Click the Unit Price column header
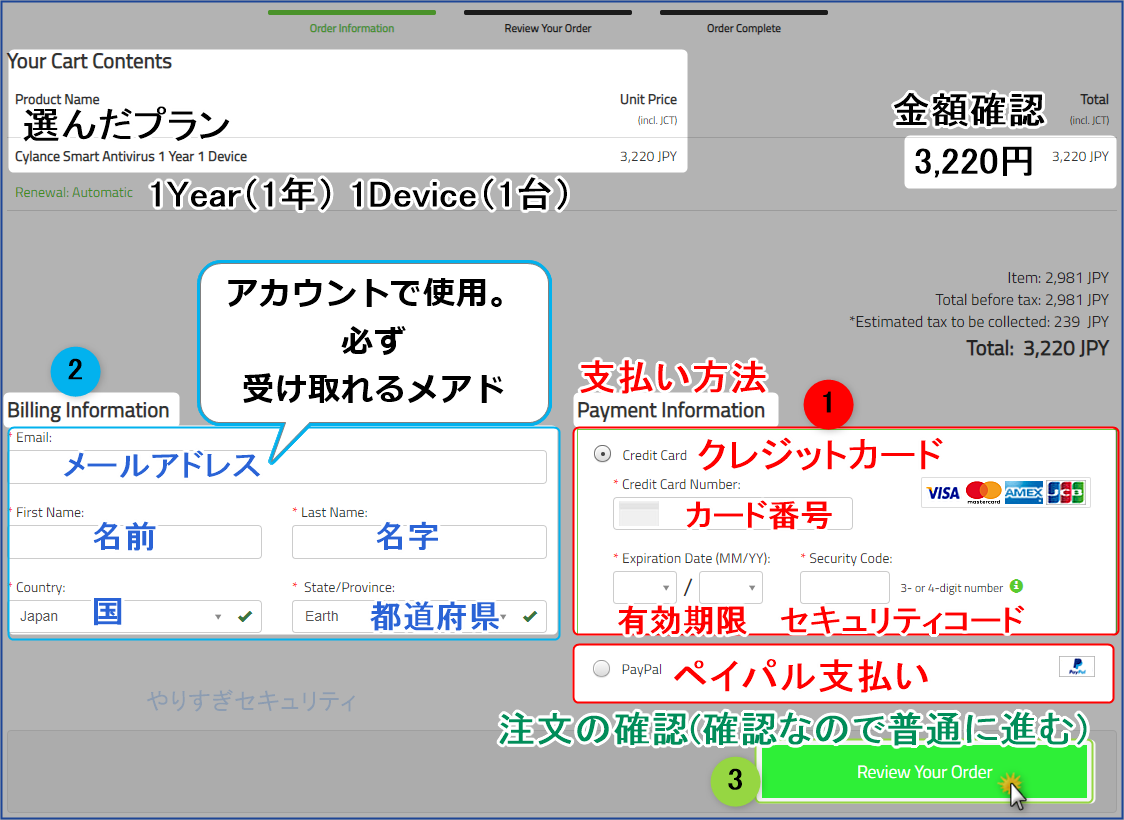Image resolution: width=1124 pixels, height=820 pixels. click(x=648, y=99)
